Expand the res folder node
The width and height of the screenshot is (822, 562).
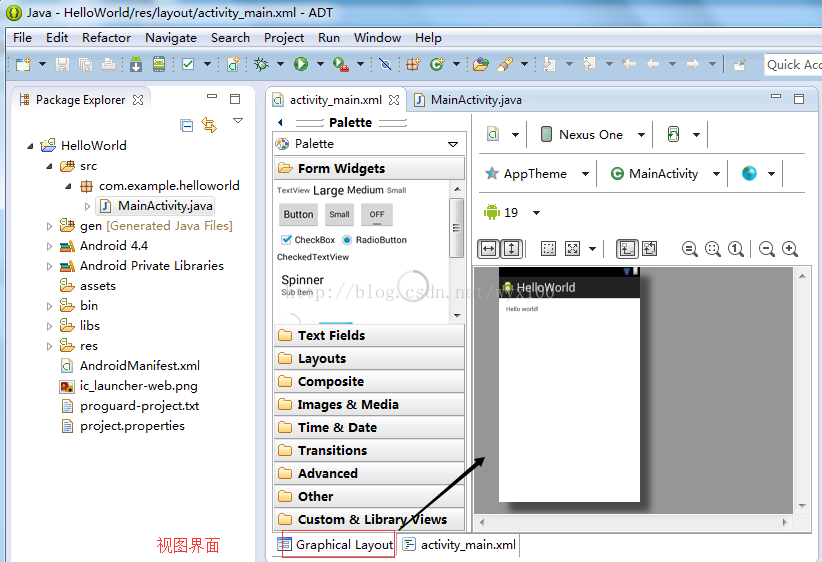49,347
